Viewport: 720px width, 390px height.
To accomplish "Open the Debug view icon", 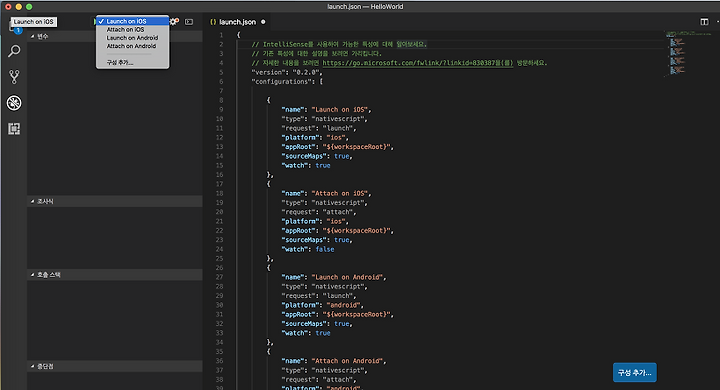I will (x=14, y=103).
